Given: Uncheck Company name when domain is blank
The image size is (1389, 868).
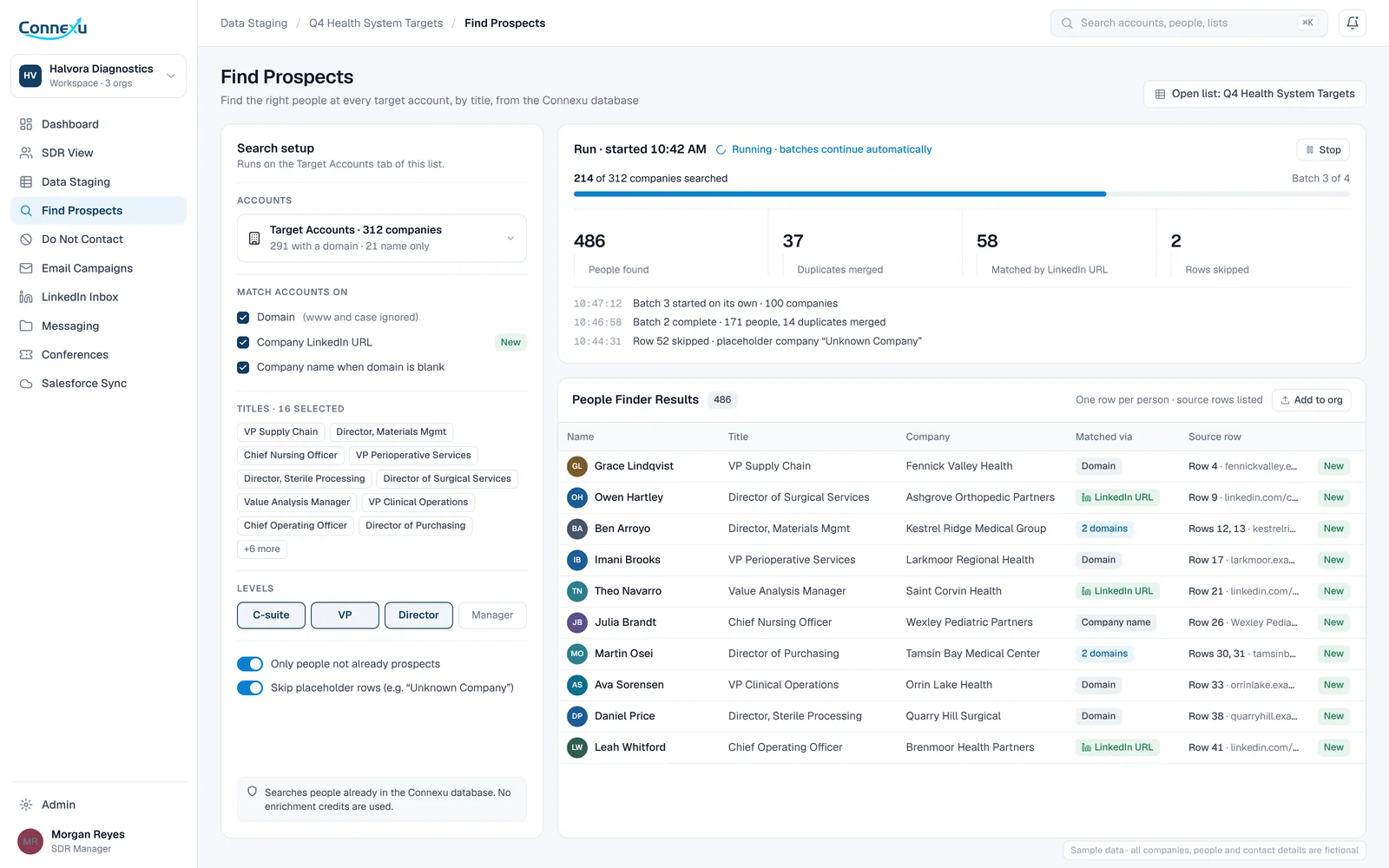Looking at the screenshot, I should pos(243,367).
